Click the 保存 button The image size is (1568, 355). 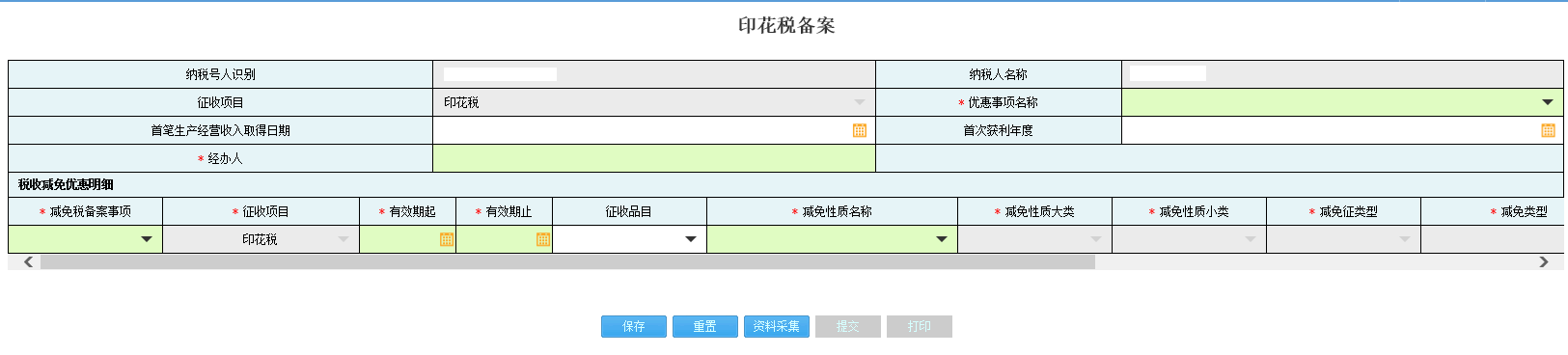634,327
